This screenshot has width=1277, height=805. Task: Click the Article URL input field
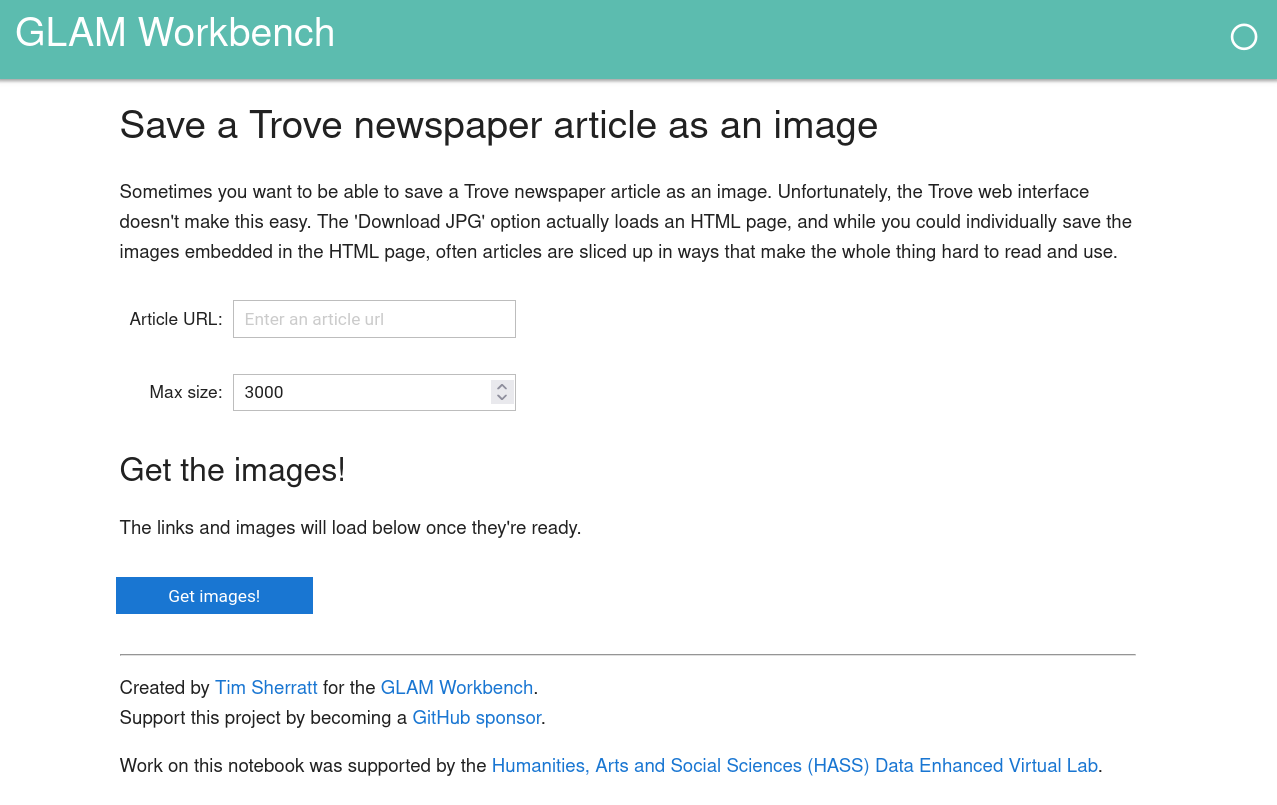click(374, 319)
